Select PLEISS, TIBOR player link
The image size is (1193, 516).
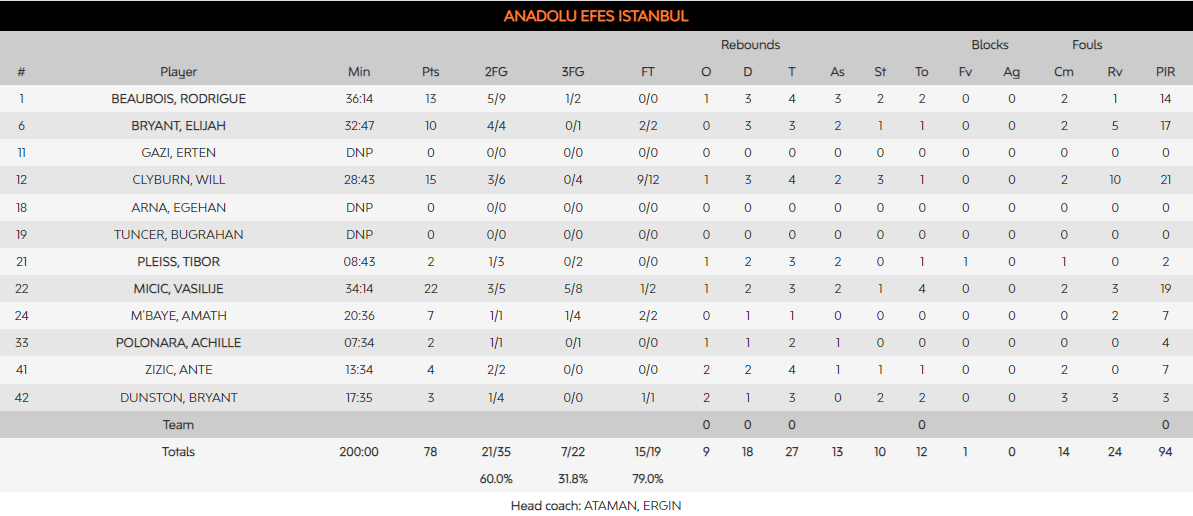[x=178, y=262]
